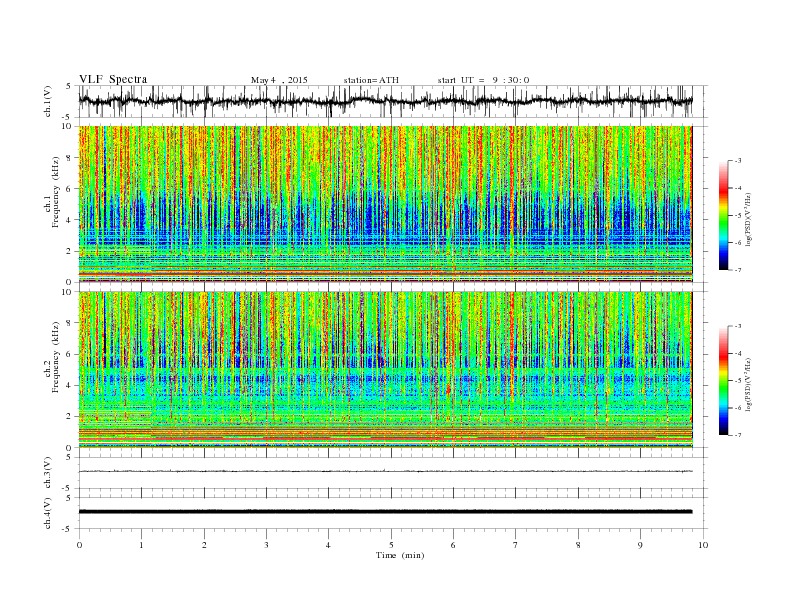Click the 'ch.4(V)' axis label

(48, 513)
